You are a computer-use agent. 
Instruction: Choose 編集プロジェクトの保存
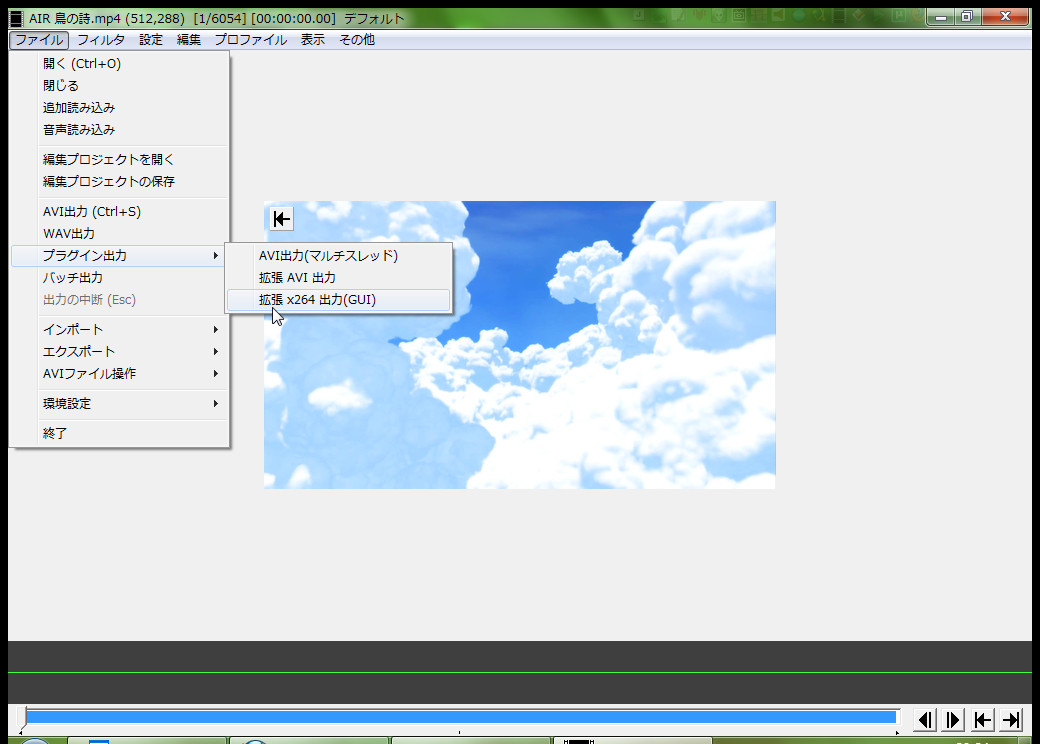pyautogui.click(x=120, y=182)
